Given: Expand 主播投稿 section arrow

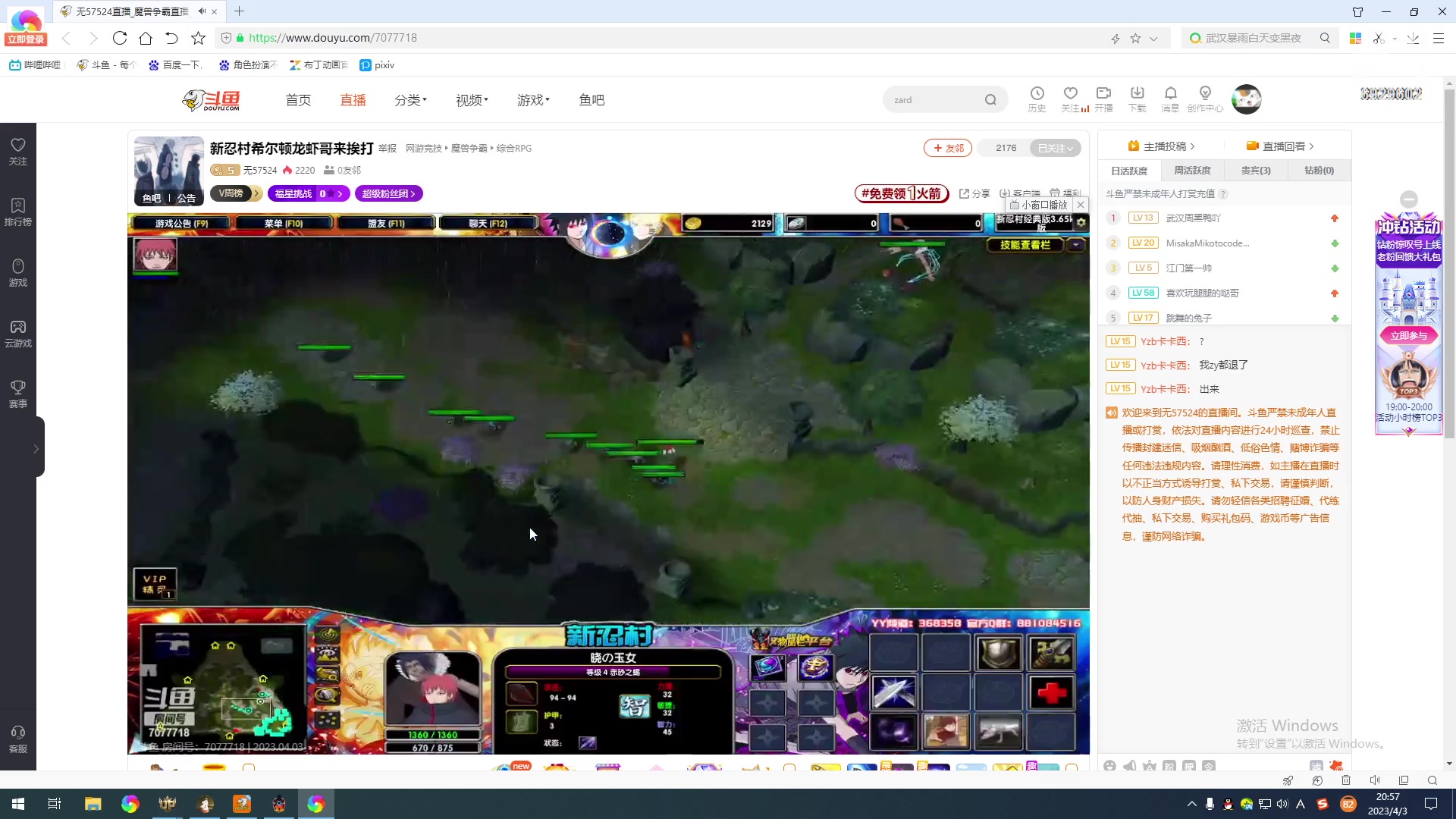Looking at the screenshot, I should pos(1193,146).
